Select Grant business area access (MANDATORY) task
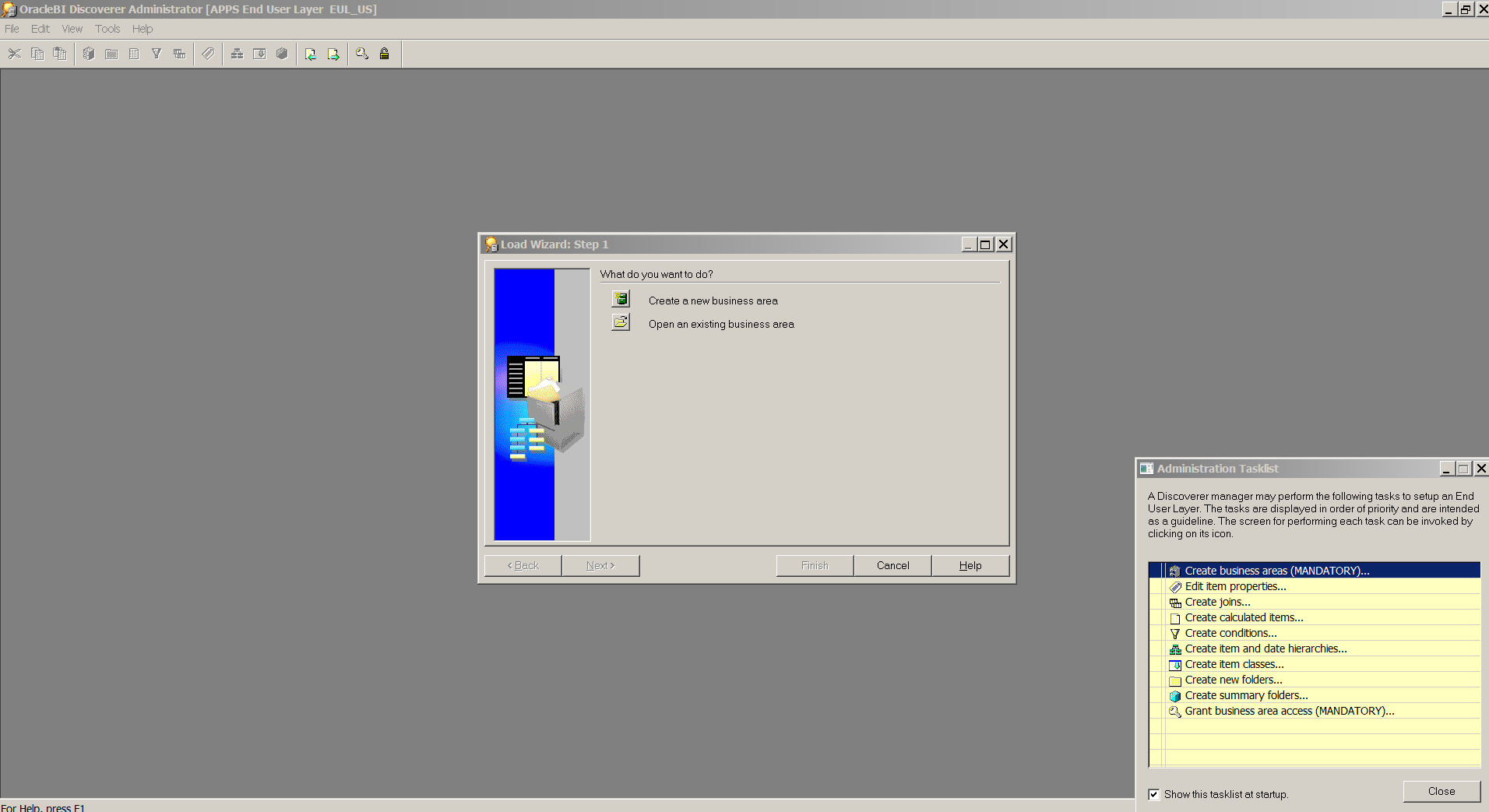 pyautogui.click(x=1289, y=711)
